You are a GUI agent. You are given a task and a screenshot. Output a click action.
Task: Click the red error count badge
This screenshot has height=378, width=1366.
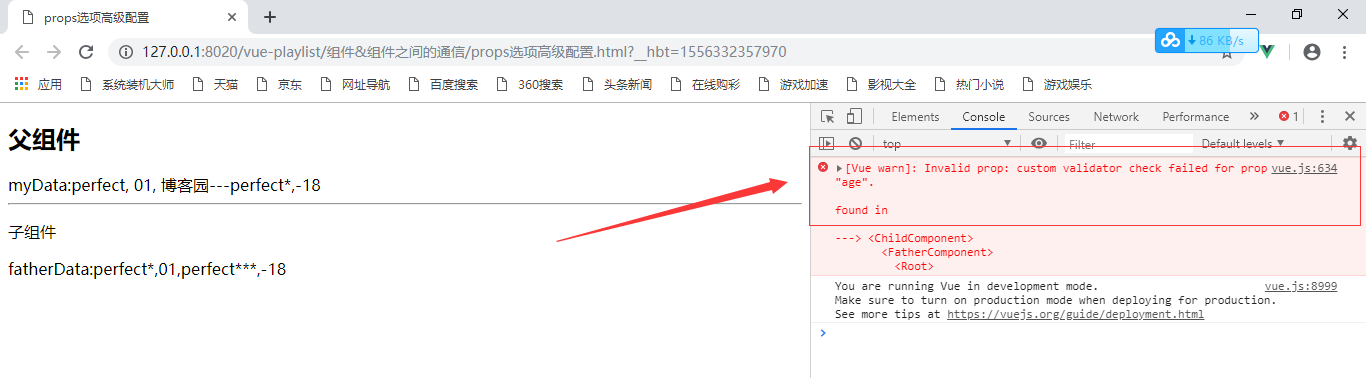pos(1288,117)
